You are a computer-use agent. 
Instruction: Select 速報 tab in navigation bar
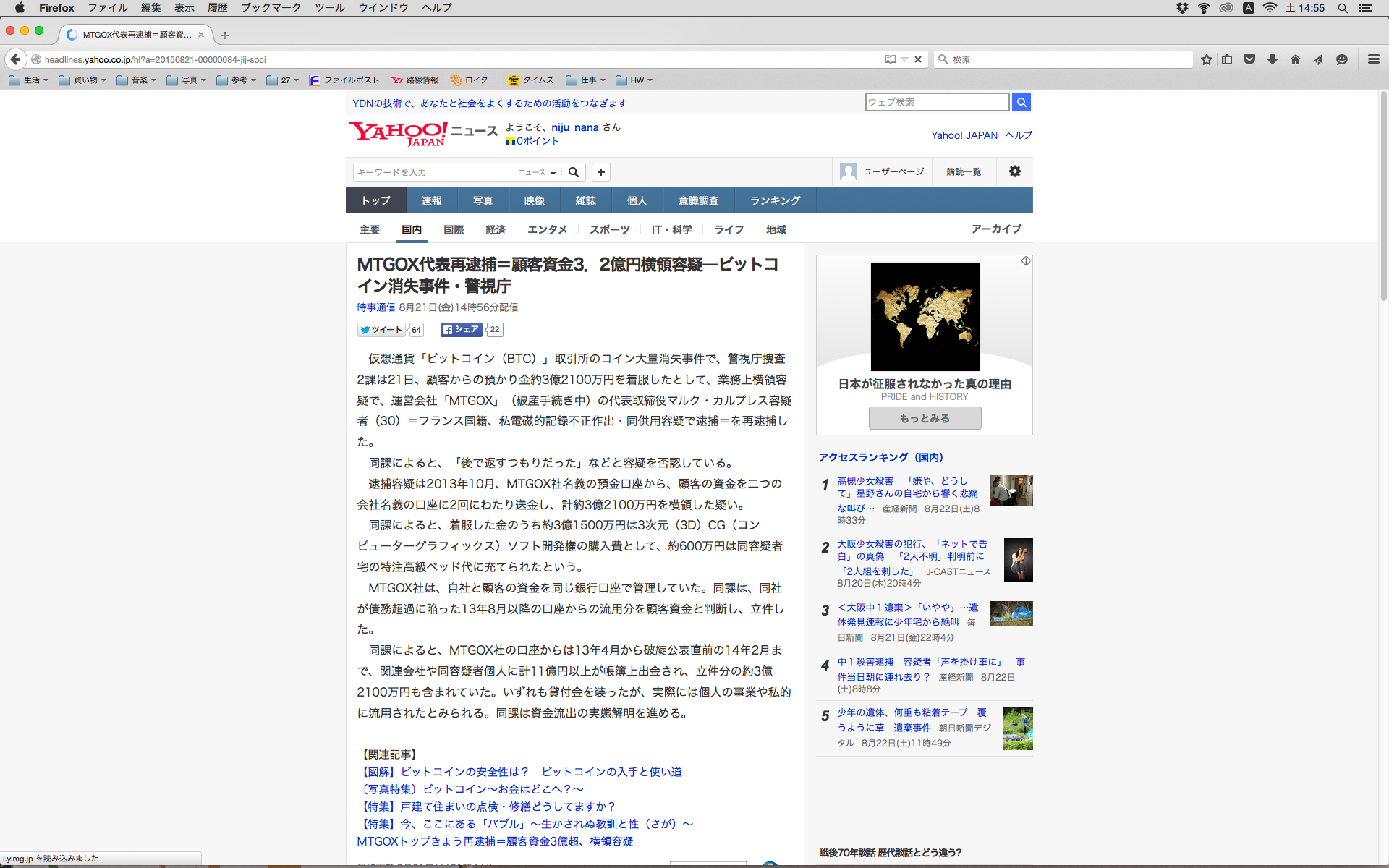(431, 200)
